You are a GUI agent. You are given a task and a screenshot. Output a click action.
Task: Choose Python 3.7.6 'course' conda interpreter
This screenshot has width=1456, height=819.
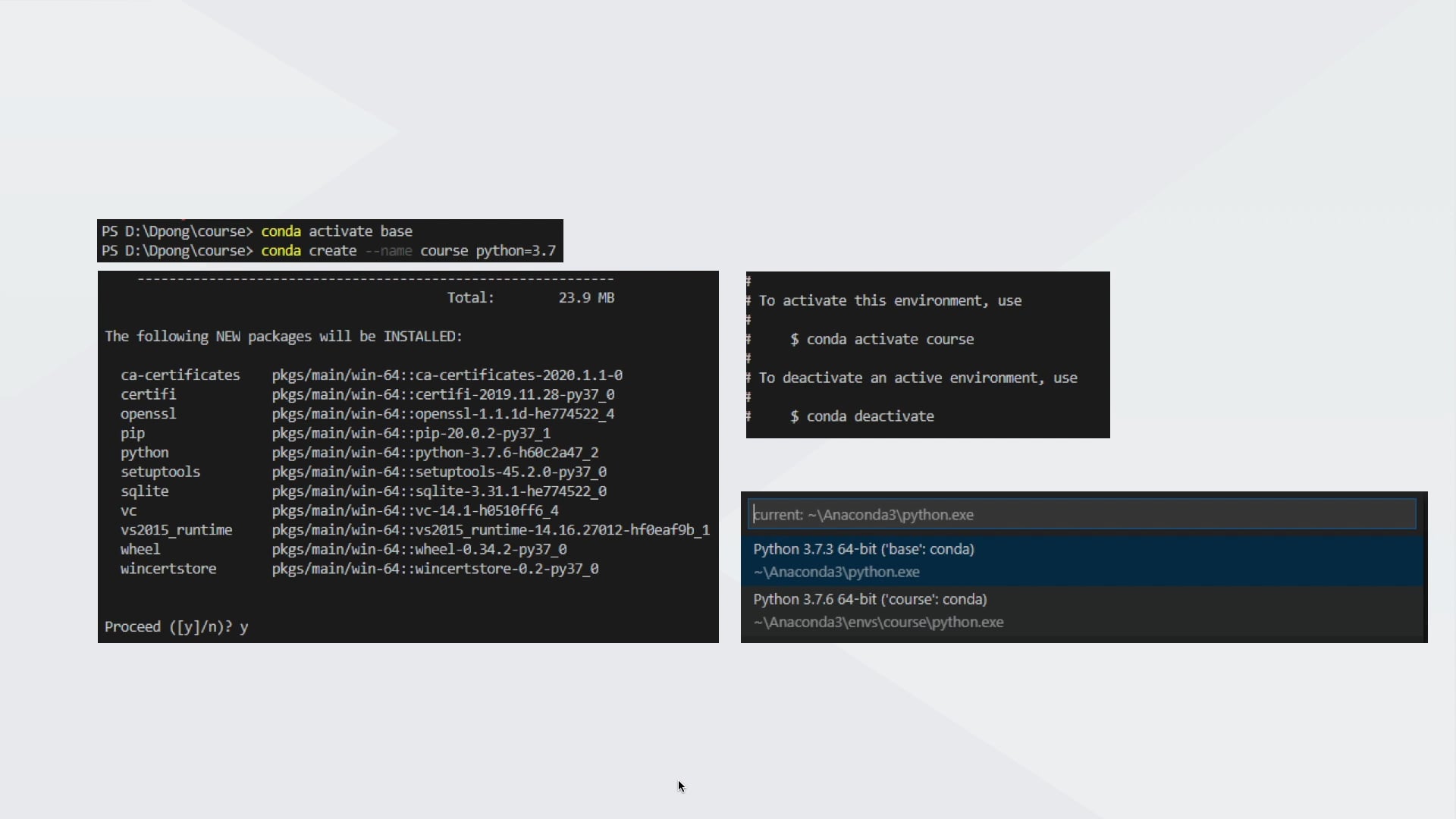point(869,599)
